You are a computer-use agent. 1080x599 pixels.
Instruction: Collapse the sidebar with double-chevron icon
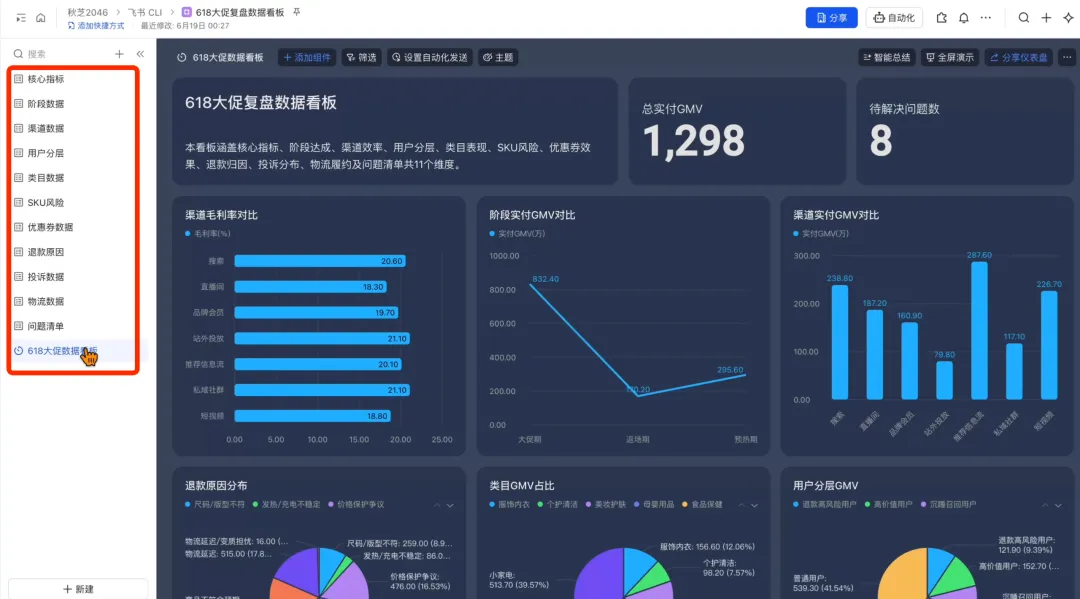point(140,54)
